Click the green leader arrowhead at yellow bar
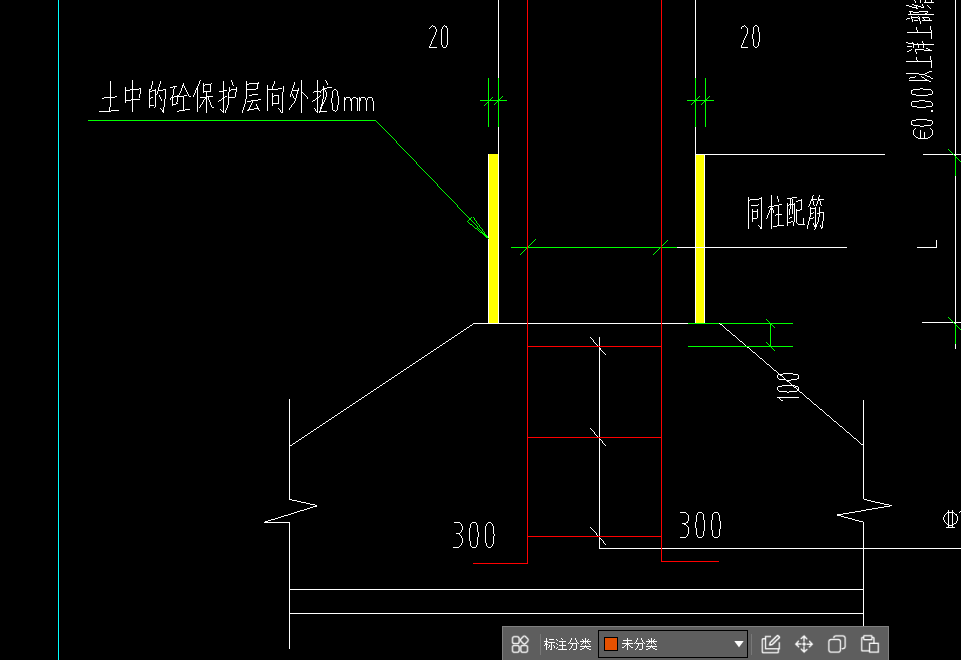 pyautogui.click(x=478, y=227)
